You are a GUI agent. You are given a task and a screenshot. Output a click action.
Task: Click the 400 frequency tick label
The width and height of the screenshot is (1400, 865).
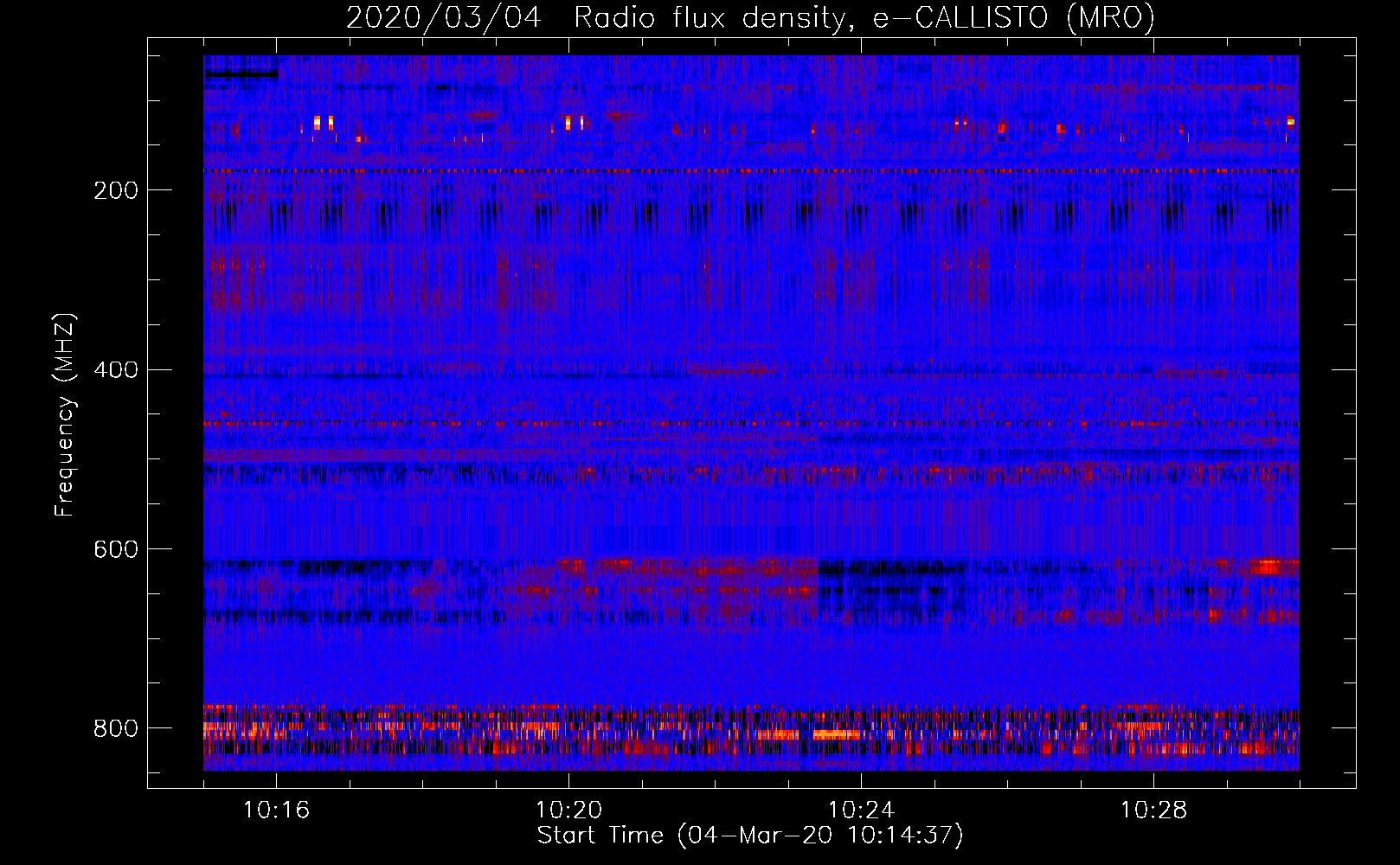(x=116, y=370)
